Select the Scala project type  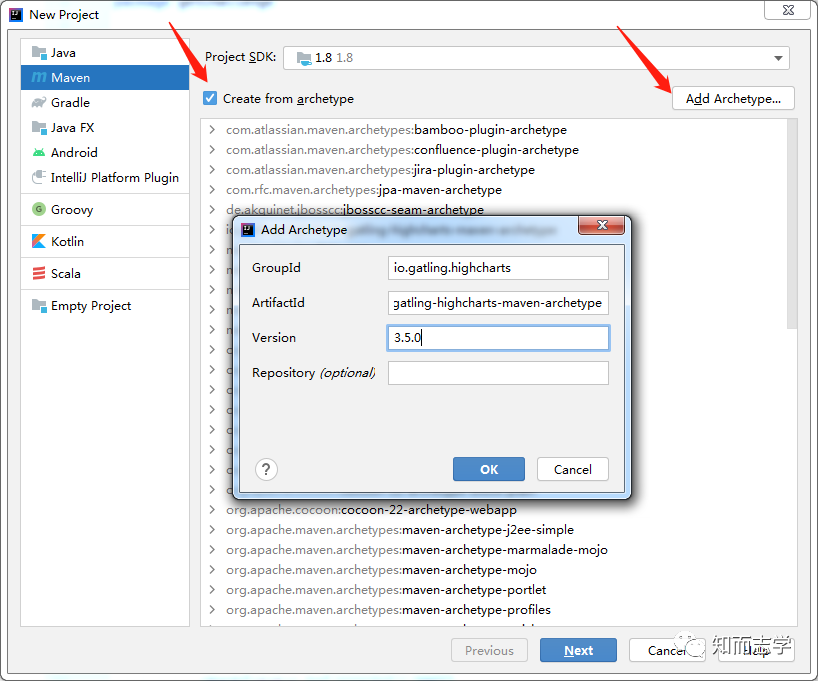pyautogui.click(x=105, y=274)
